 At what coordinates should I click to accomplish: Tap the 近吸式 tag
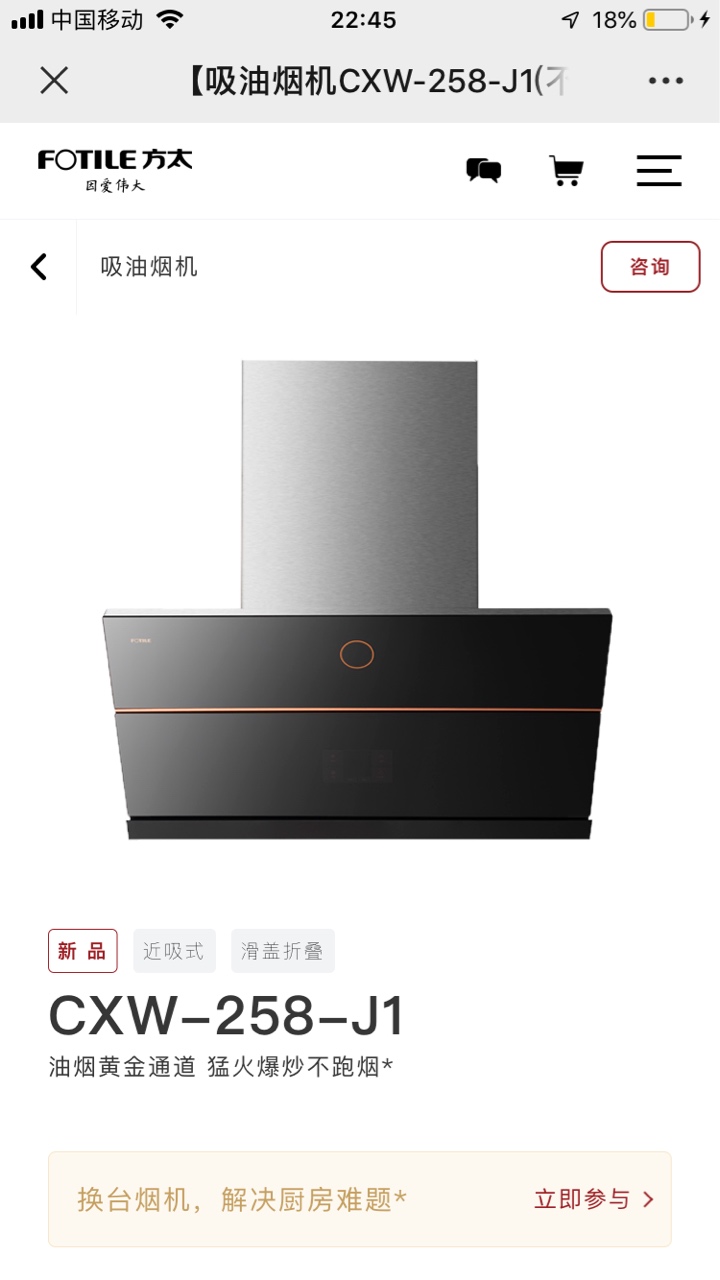tap(173, 951)
